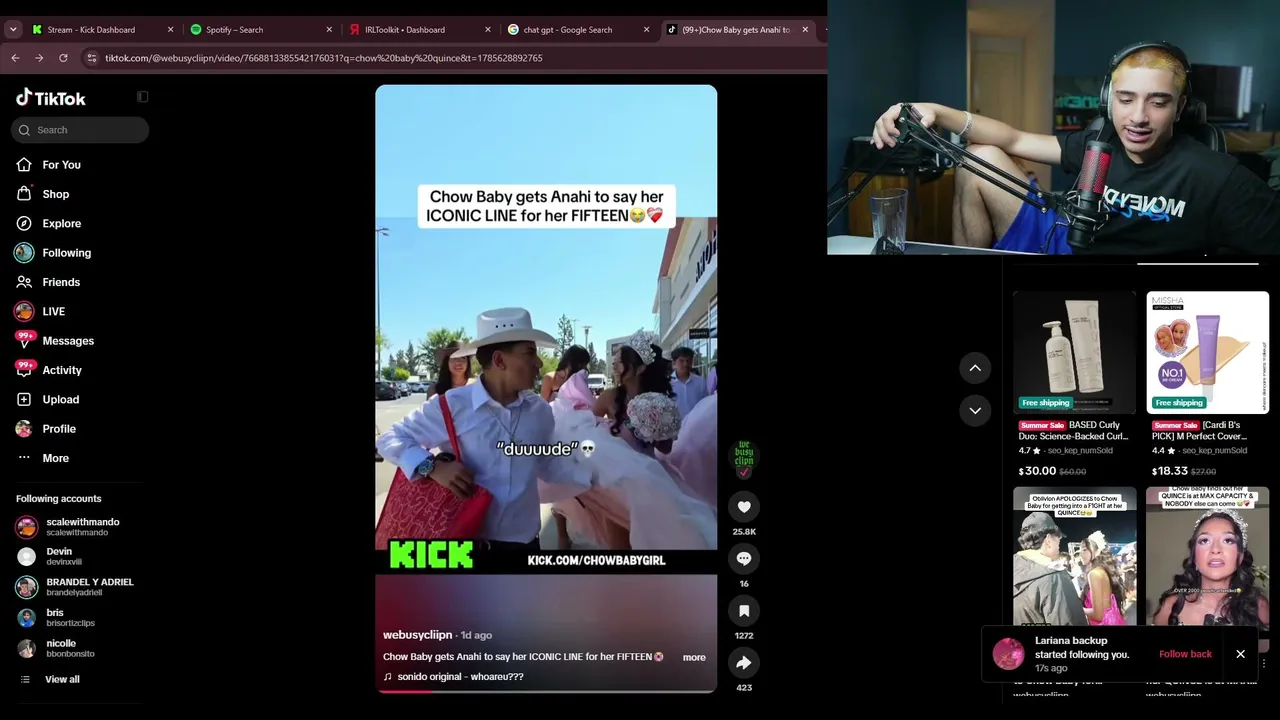Open the Oblivion APOLOGIZES video thumbnail
Viewport: 1280px width, 720px height.
coord(1075,557)
